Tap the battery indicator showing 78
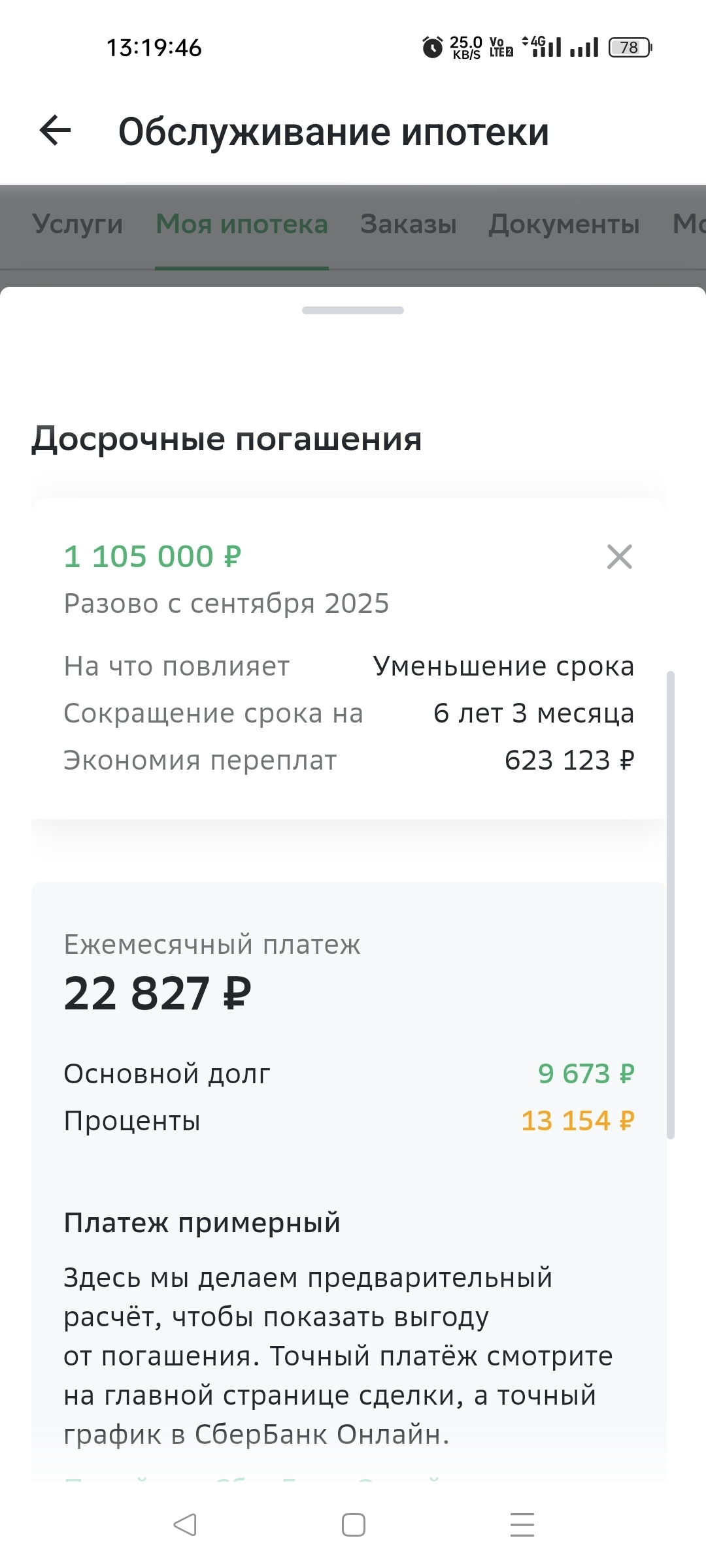The height and width of the screenshot is (1568, 706). [630, 48]
